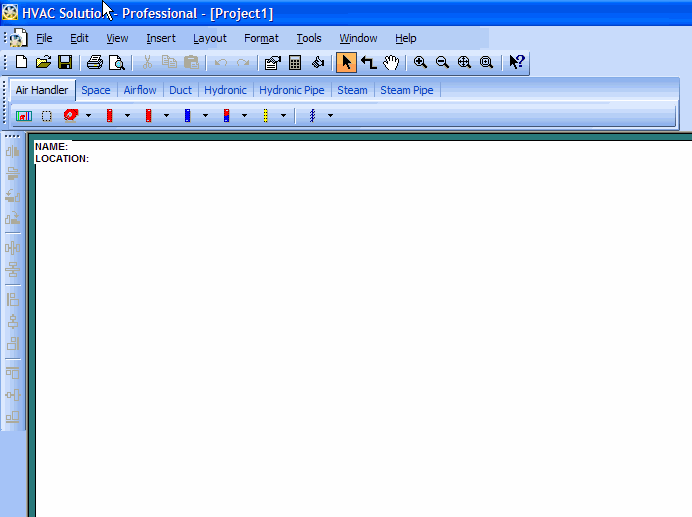Image resolution: width=692 pixels, height=517 pixels.
Task: Open a file with folder icon
Action: [43, 62]
